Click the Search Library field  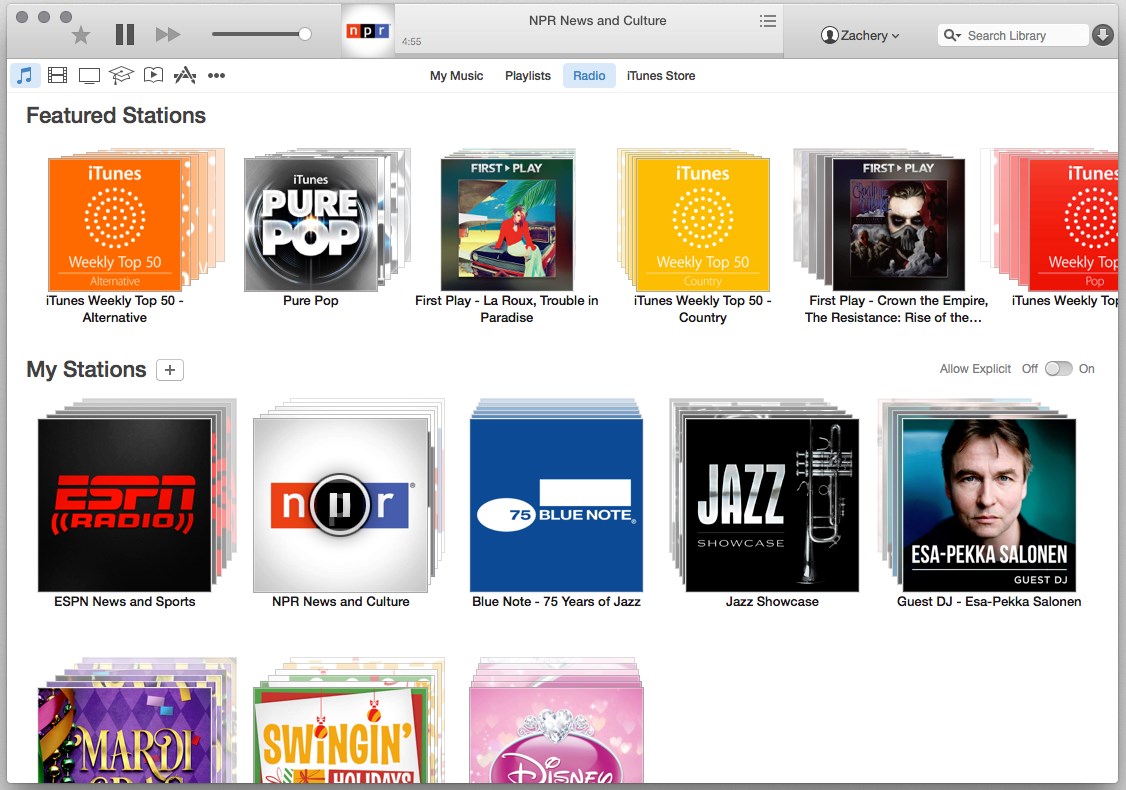point(1013,35)
